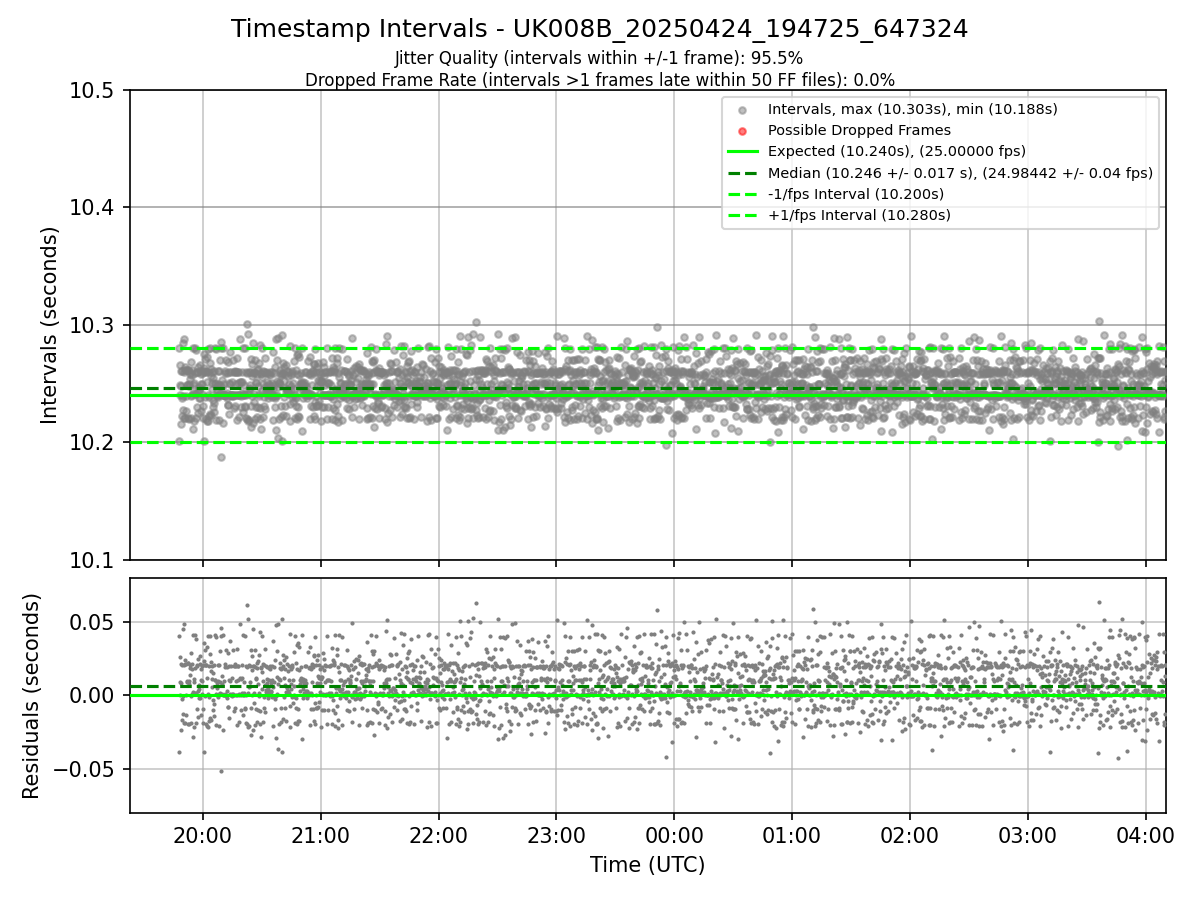Click the 01:00 time tick label
The image size is (1200, 900).
792,834
